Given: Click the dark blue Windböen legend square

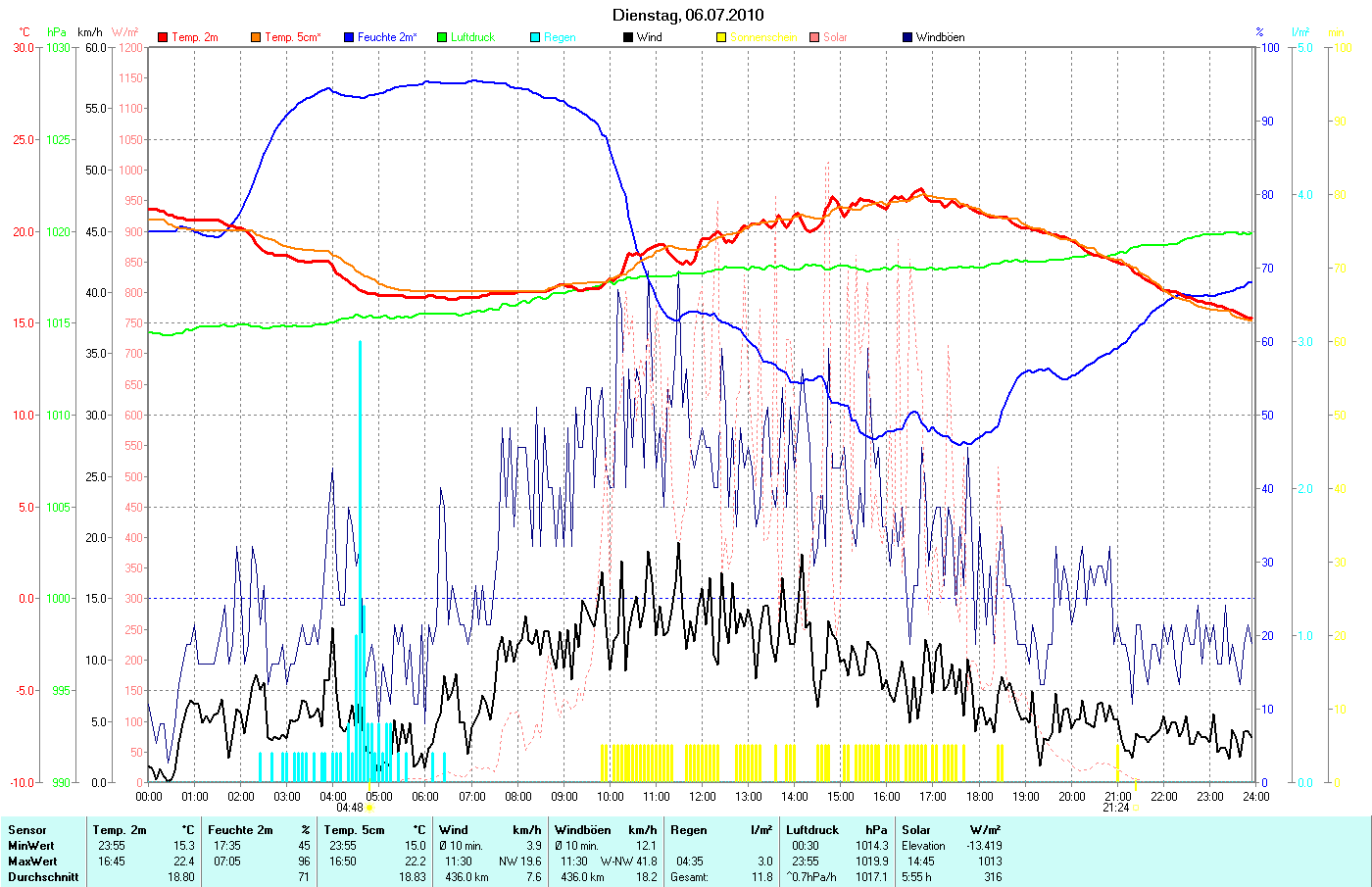Looking at the screenshot, I should pos(907,37).
